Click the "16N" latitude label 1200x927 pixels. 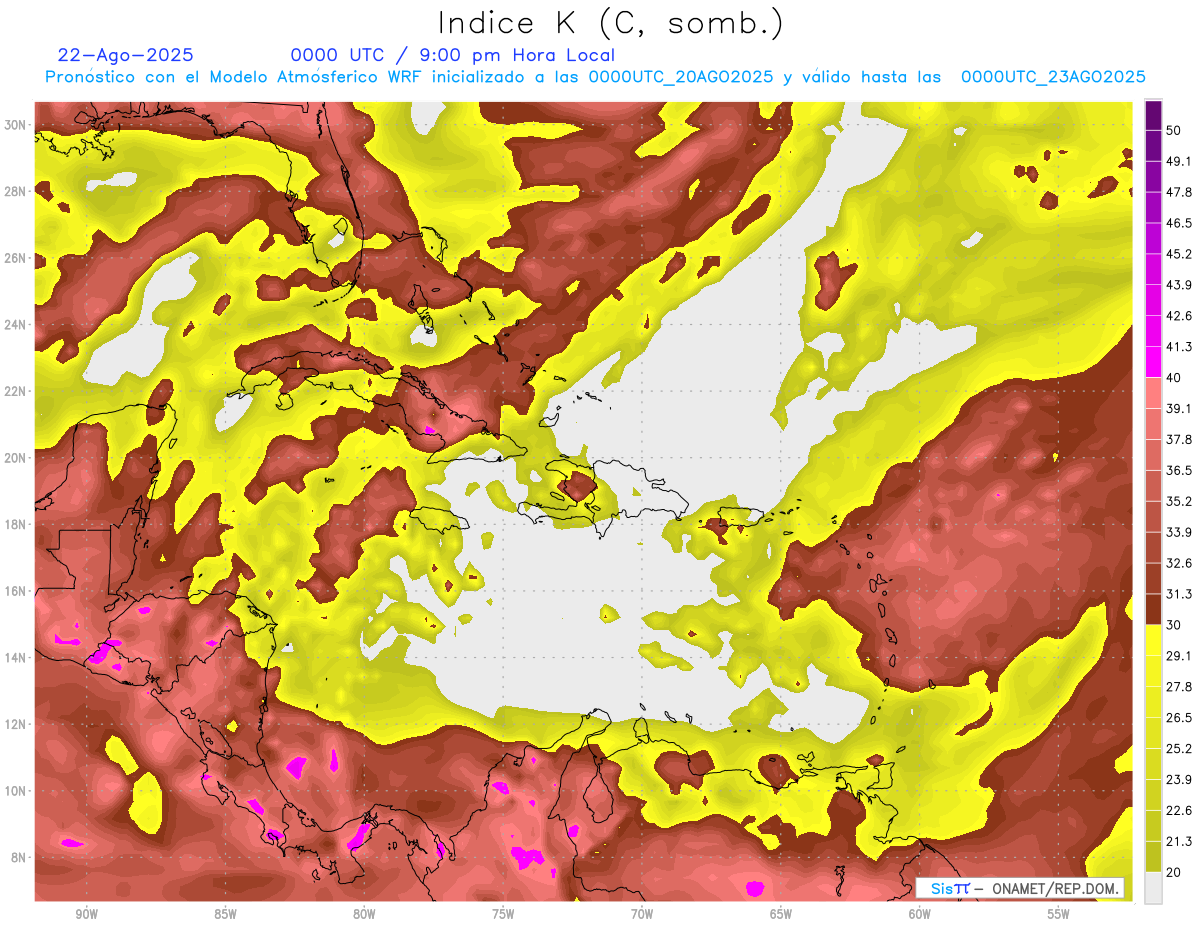(x=16, y=591)
